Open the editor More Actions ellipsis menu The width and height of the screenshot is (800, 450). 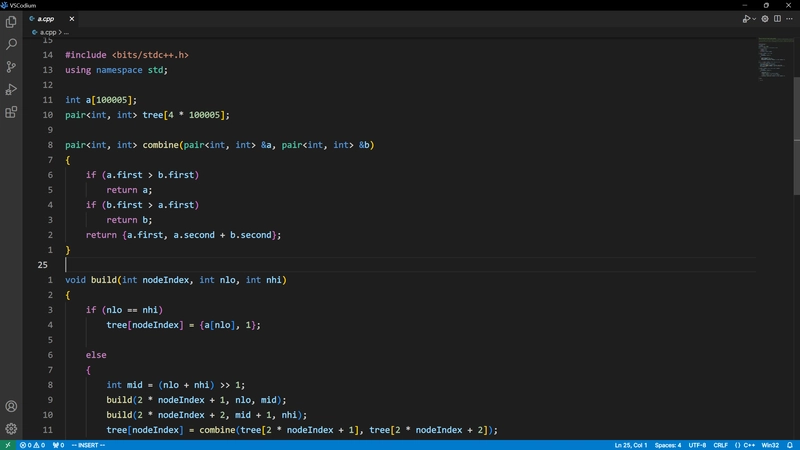point(790,18)
